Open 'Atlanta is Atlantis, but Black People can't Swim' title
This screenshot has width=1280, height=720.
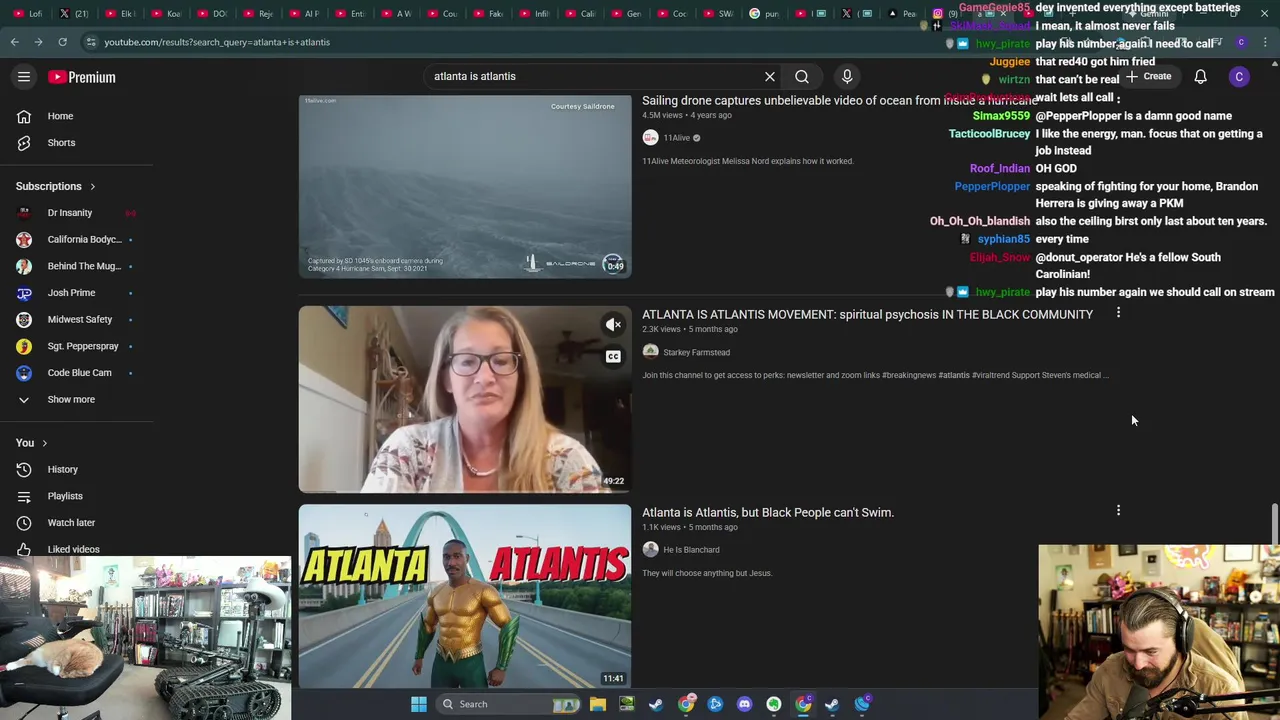pyautogui.click(x=768, y=512)
